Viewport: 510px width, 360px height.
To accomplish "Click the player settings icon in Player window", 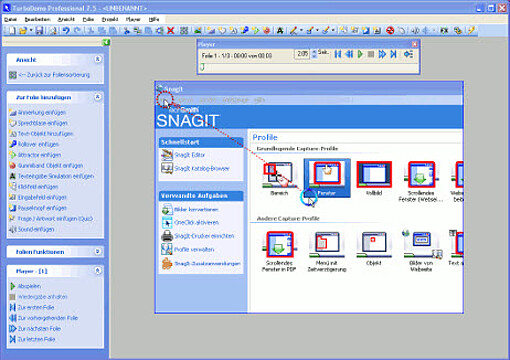I will [408, 54].
